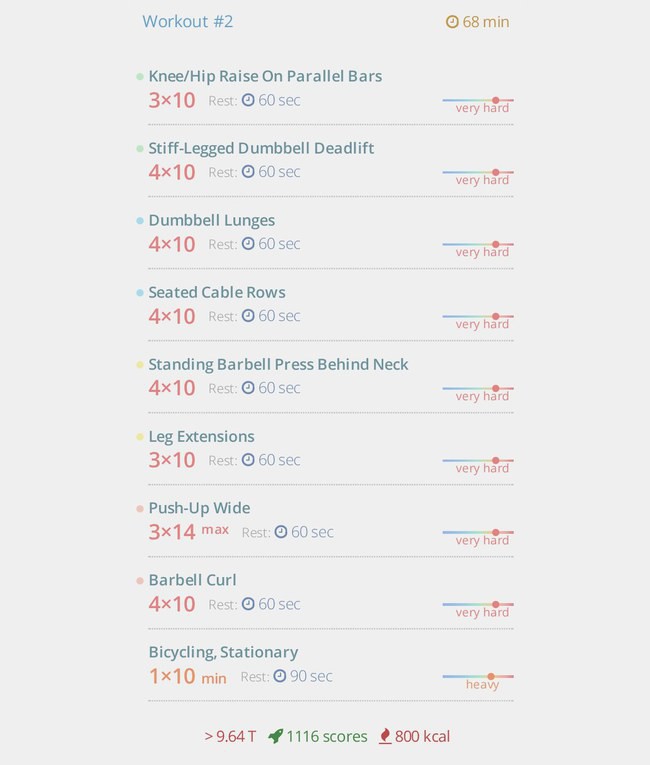The height and width of the screenshot is (765, 650).
Task: Click the clock icon beside 68 min
Action: point(452,22)
